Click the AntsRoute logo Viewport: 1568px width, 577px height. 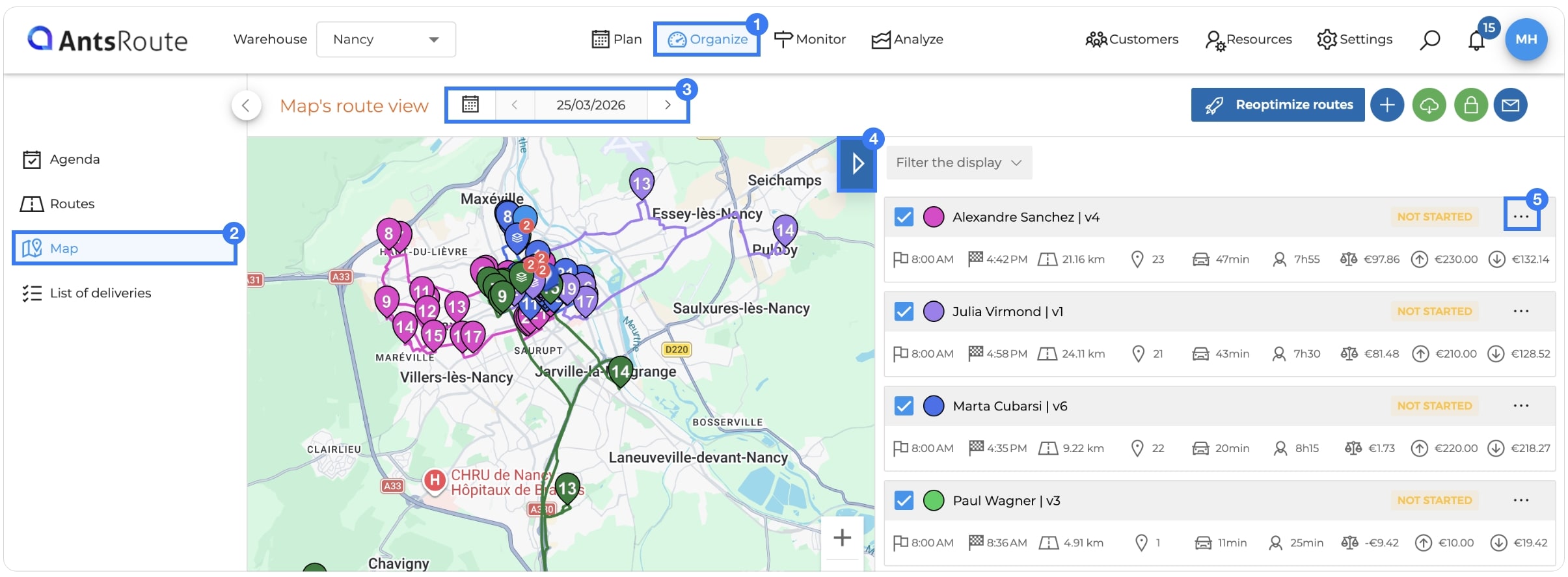click(107, 40)
